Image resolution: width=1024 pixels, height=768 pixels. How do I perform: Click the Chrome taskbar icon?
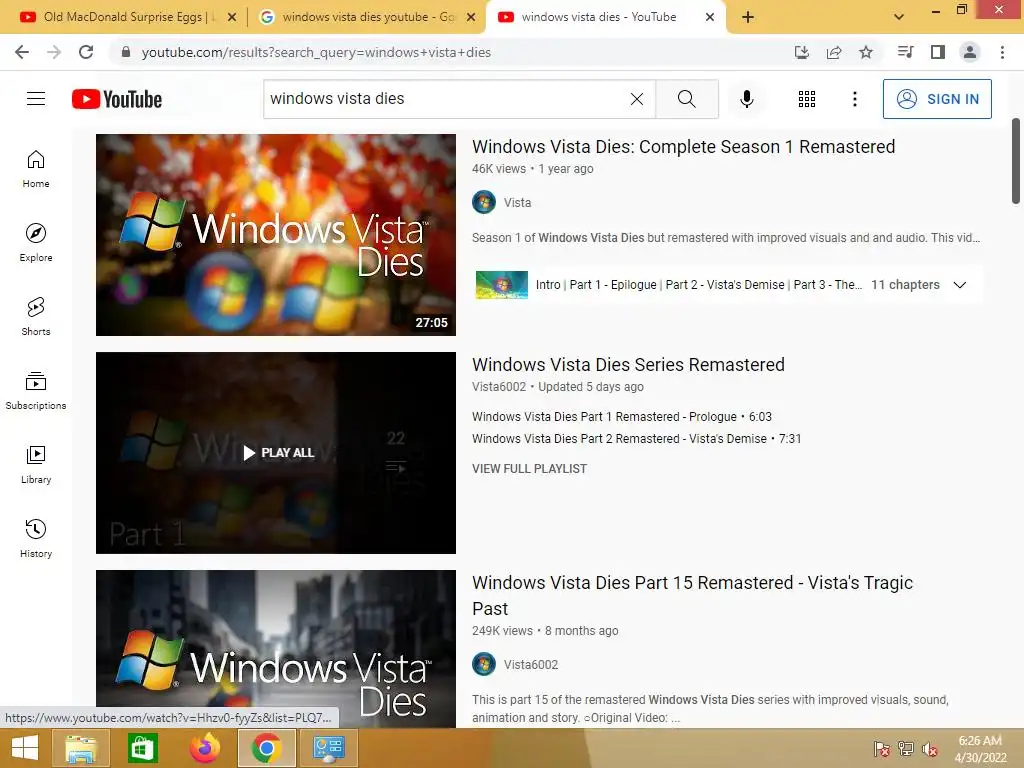pyautogui.click(x=266, y=748)
